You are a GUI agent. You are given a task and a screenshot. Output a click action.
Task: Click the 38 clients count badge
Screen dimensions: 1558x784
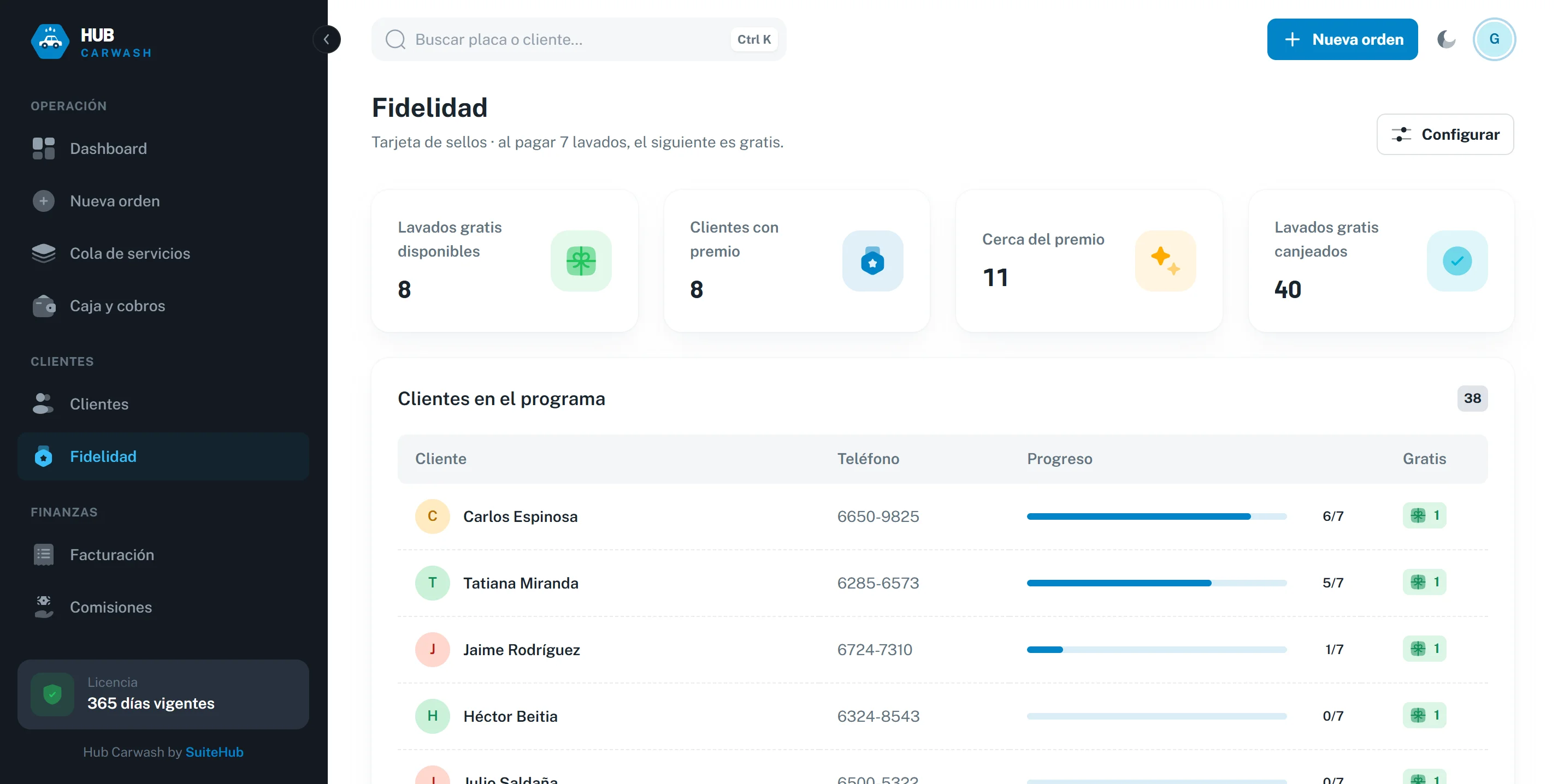pyautogui.click(x=1472, y=399)
